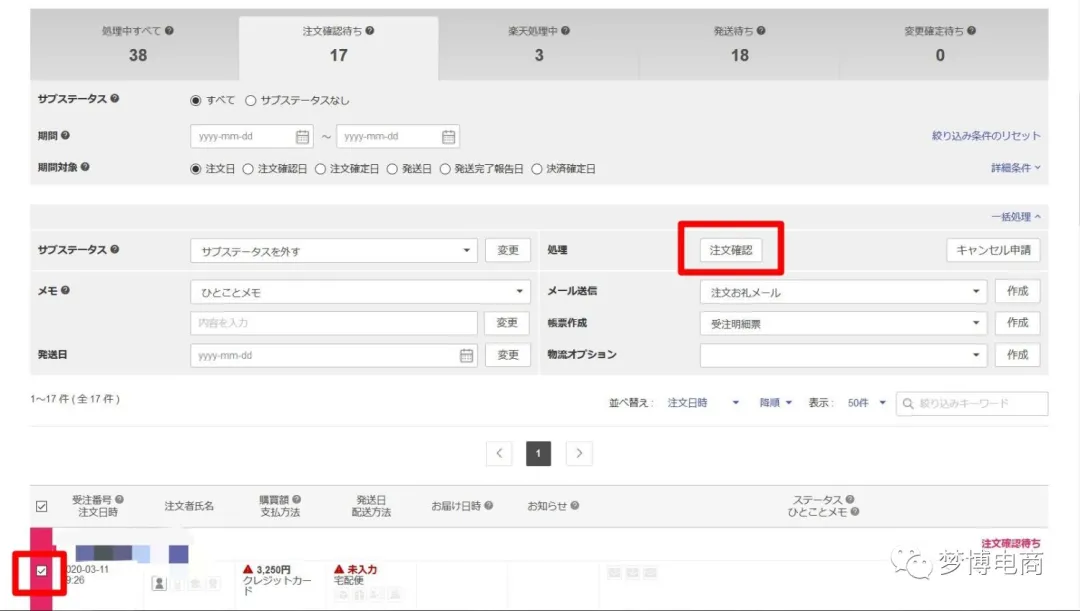Select 発送完了報告日 period target radio
The width and height of the screenshot is (1080, 611).
(445, 169)
